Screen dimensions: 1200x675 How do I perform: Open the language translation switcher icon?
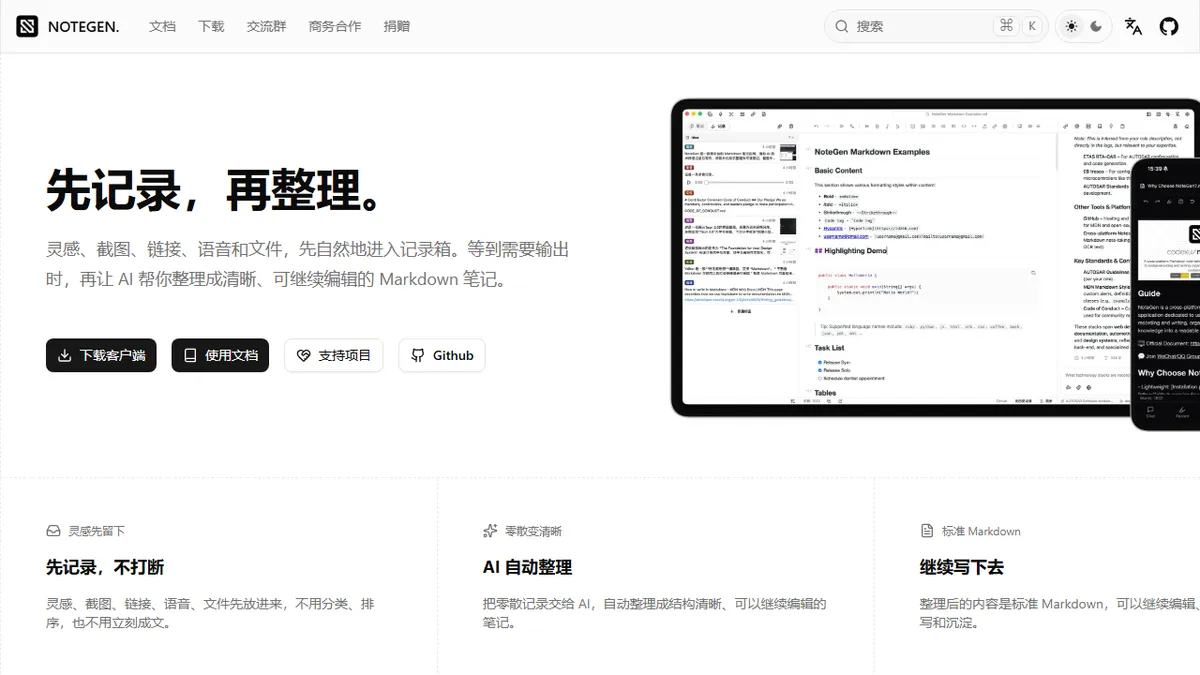coord(1133,27)
